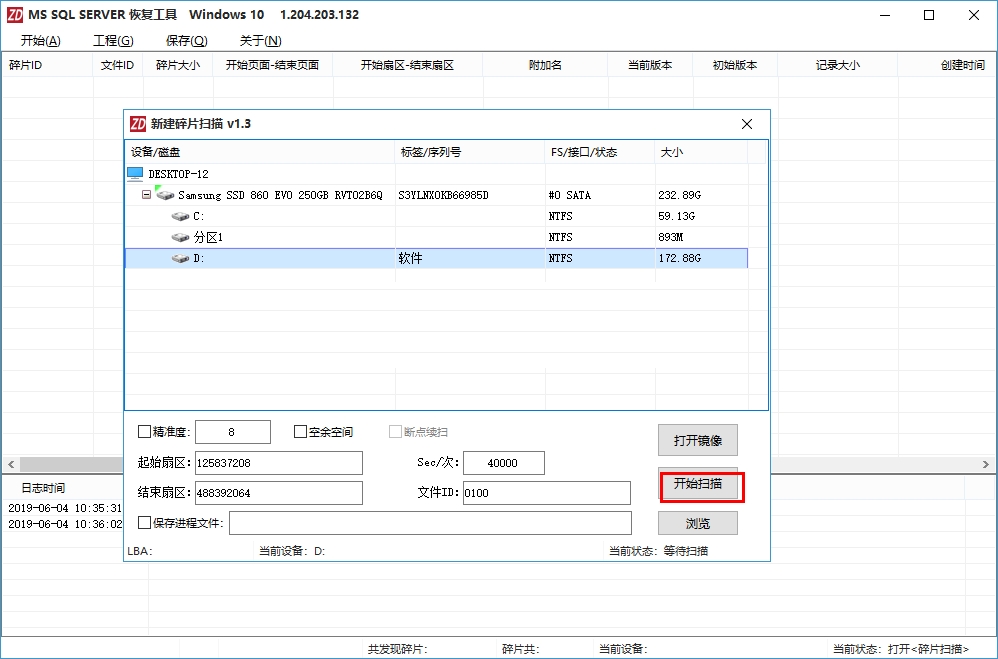Click the main window 文件ID column header

[118, 65]
